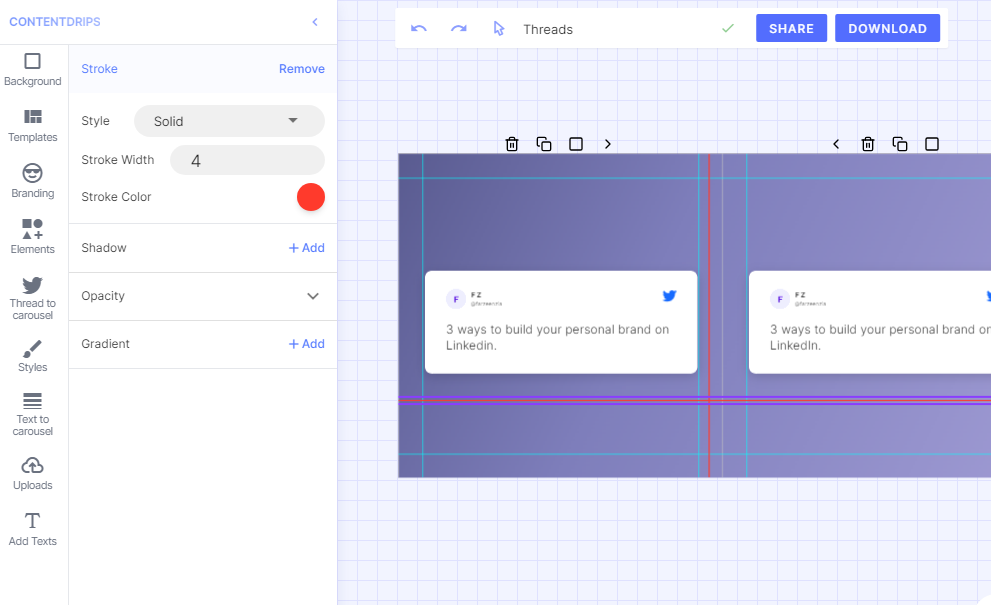Viewport: 991px width, 605px height.
Task: Open the red Stroke Color swatch
Action: (311, 197)
